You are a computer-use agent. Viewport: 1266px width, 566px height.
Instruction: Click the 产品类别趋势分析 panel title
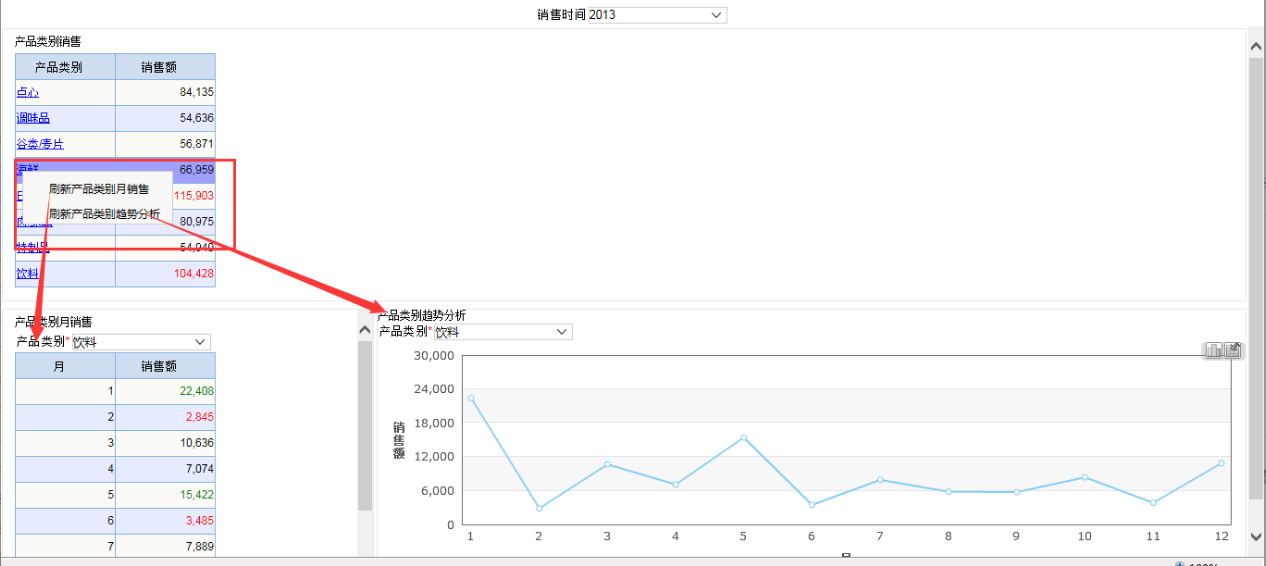point(421,315)
